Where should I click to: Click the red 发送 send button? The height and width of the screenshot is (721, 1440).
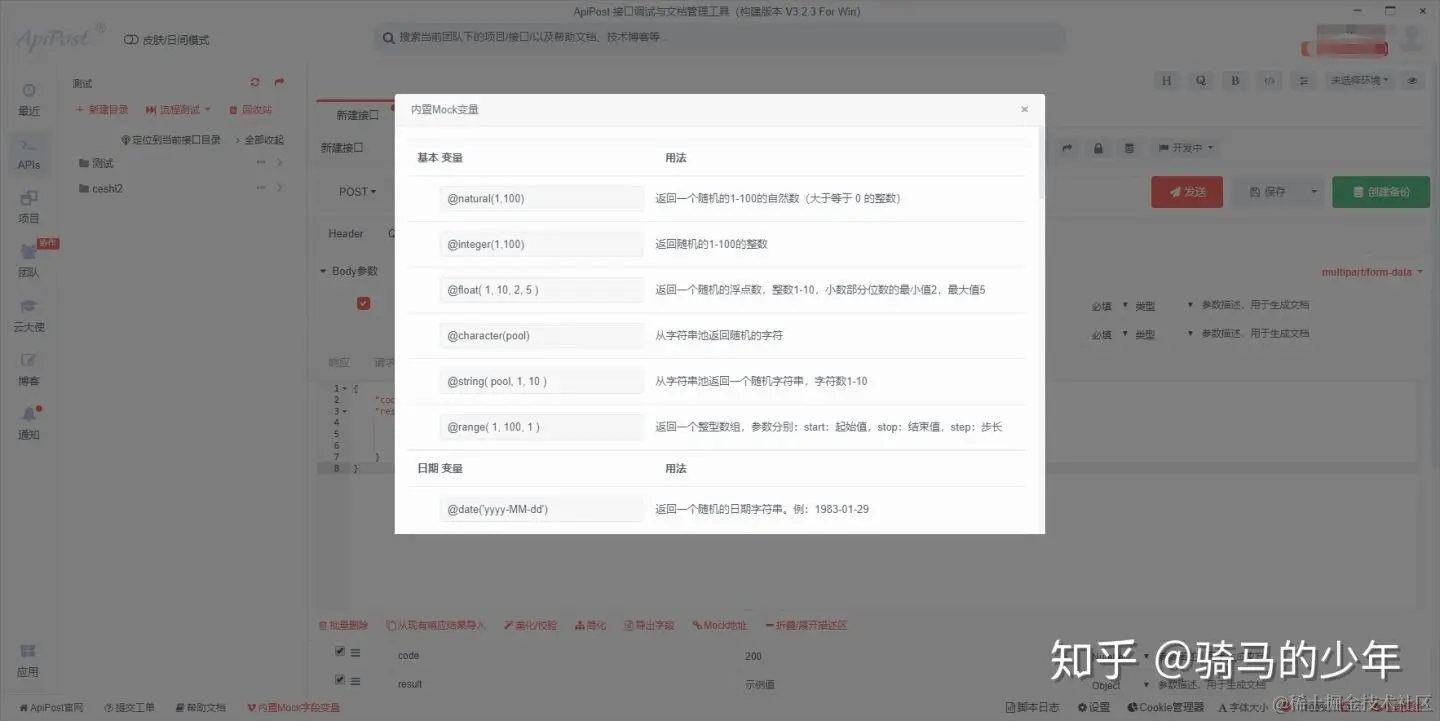tap(1187, 192)
